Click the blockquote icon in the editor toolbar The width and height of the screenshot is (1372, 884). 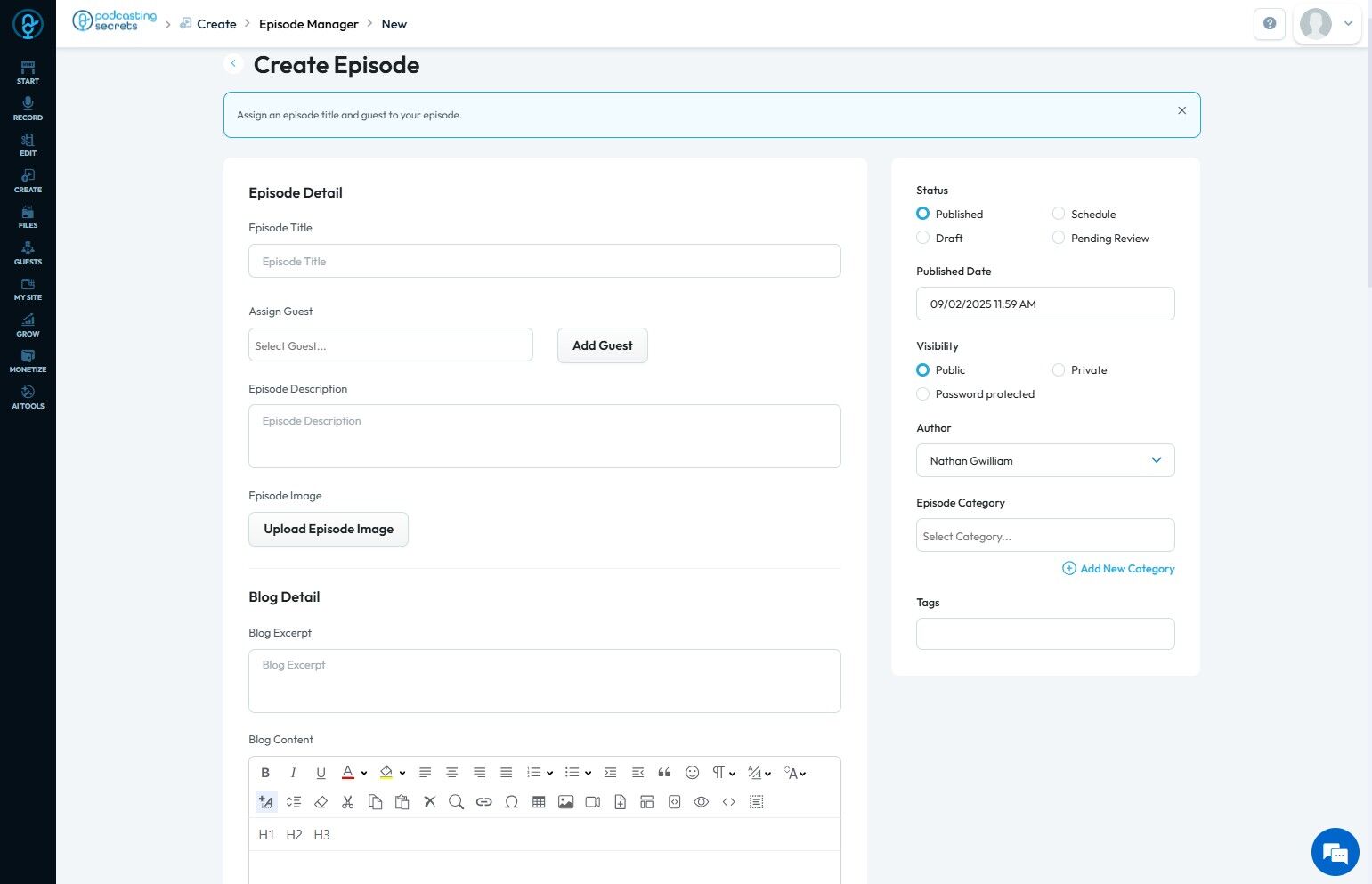pos(664,773)
